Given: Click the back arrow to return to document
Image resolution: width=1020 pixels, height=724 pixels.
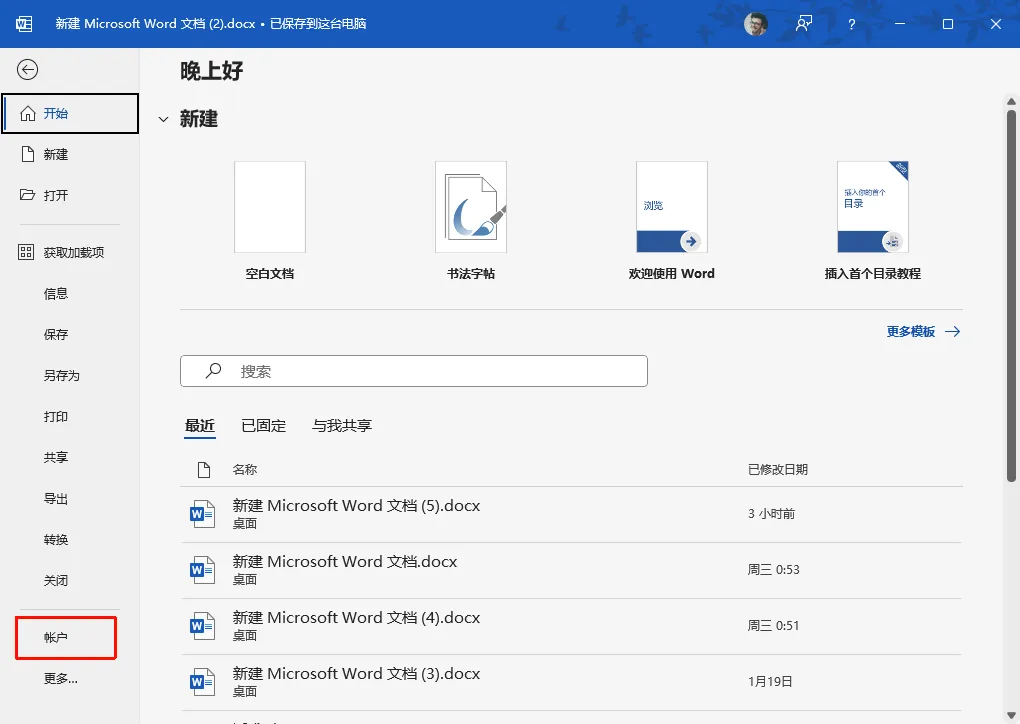Looking at the screenshot, I should point(27,70).
